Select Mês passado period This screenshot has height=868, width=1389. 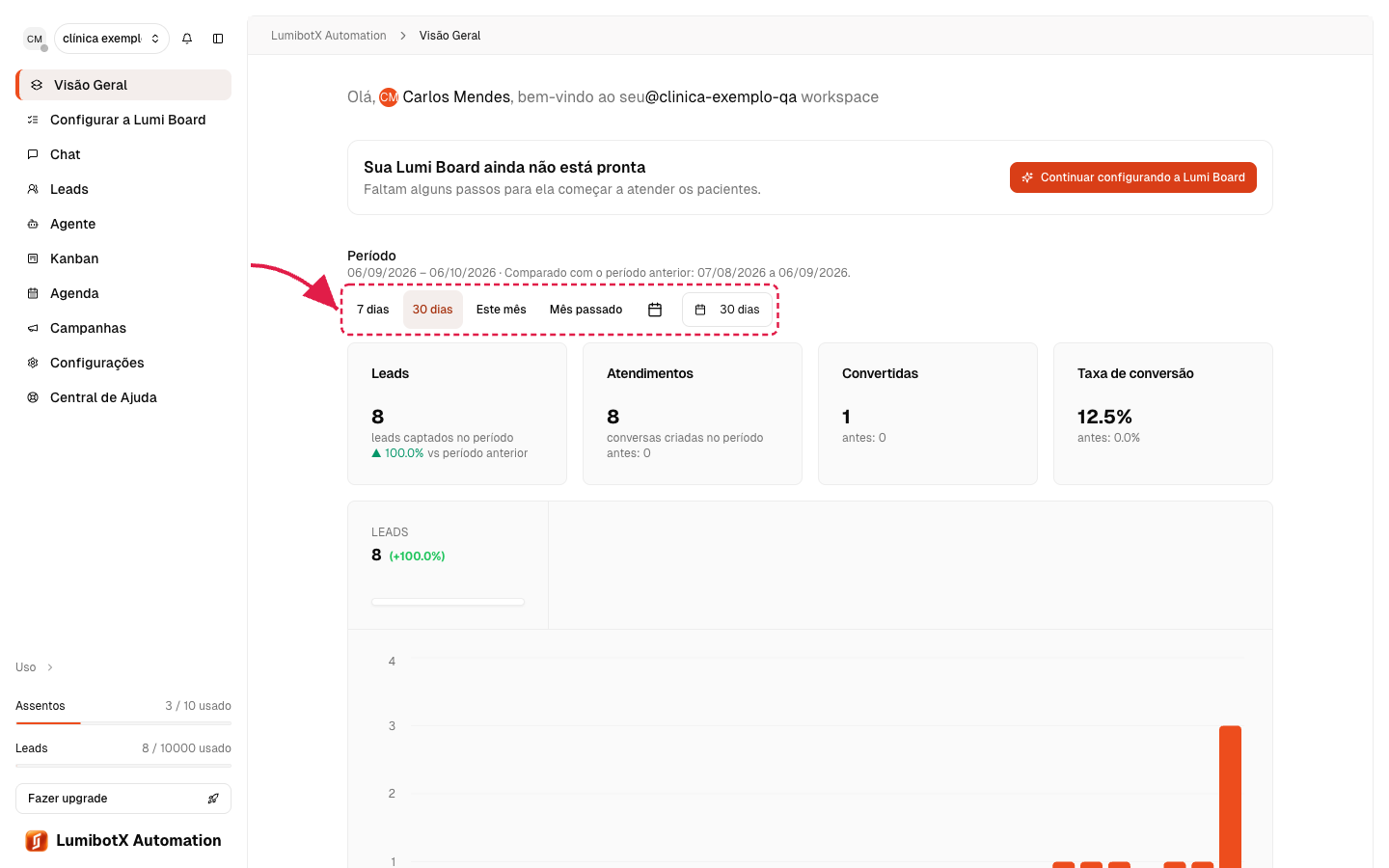tap(586, 310)
